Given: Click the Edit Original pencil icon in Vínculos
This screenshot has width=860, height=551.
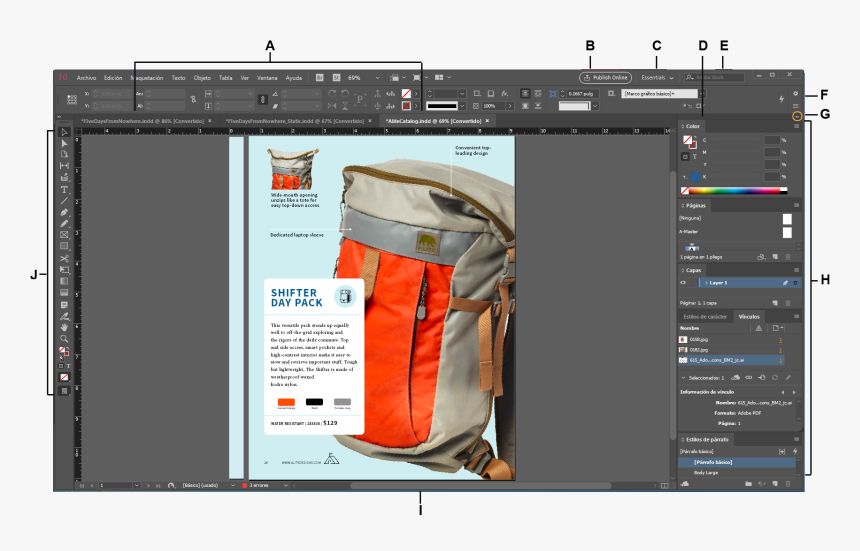Looking at the screenshot, I should (788, 377).
